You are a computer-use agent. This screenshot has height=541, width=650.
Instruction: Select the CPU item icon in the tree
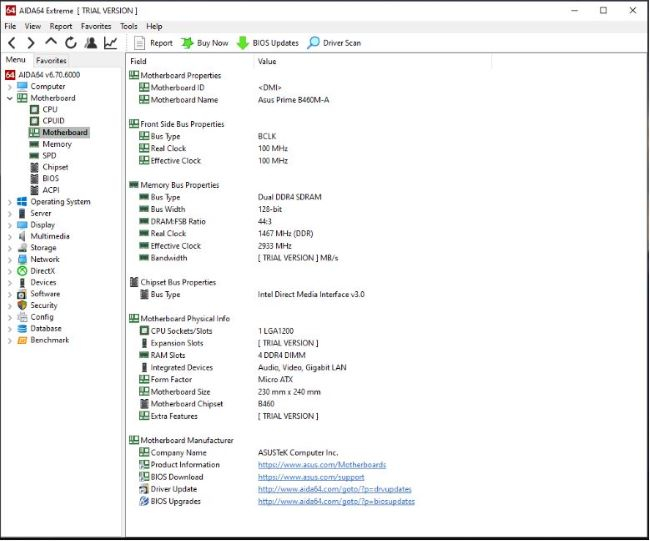coord(35,110)
